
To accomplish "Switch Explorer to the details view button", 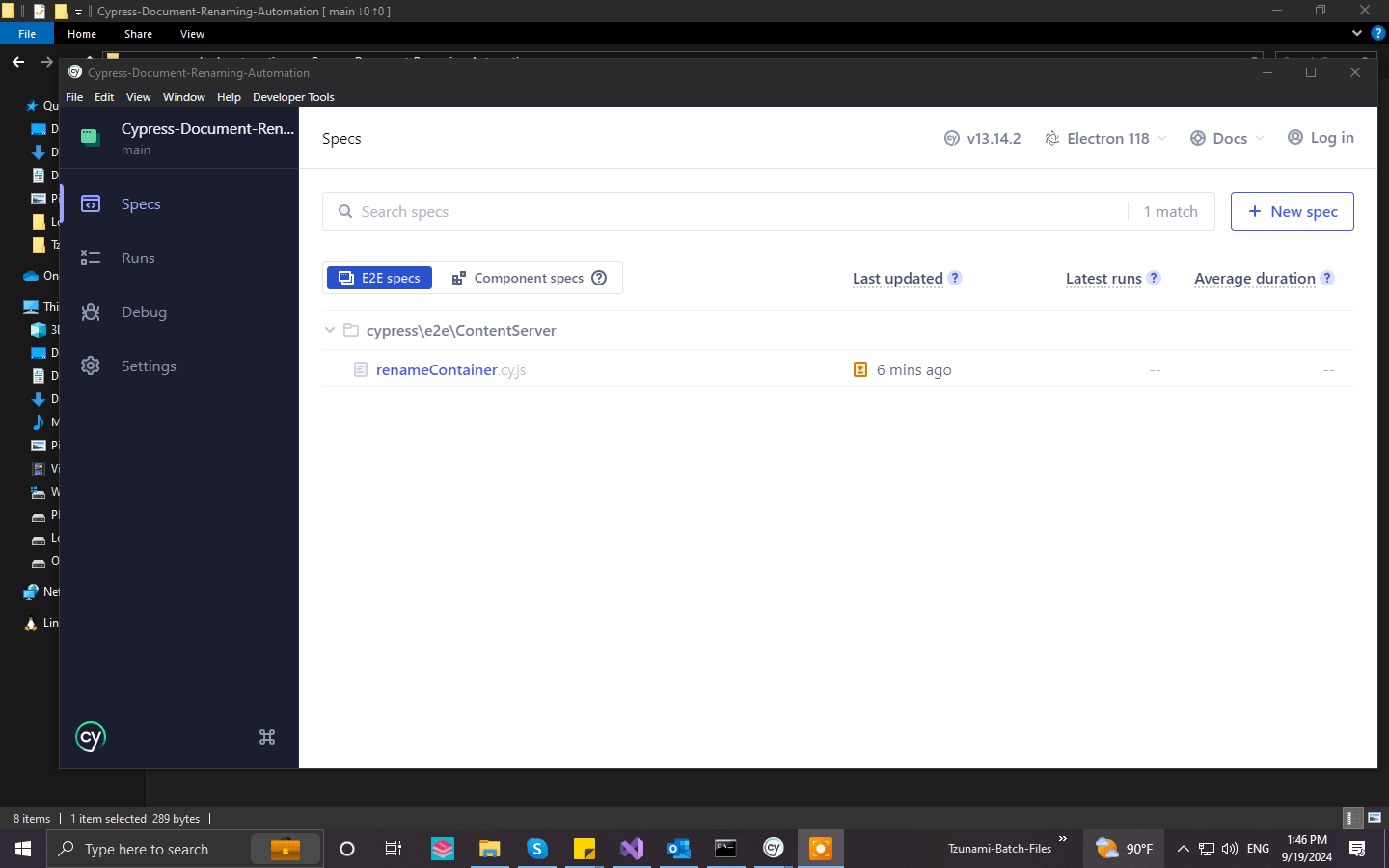I will pos(1353,818).
